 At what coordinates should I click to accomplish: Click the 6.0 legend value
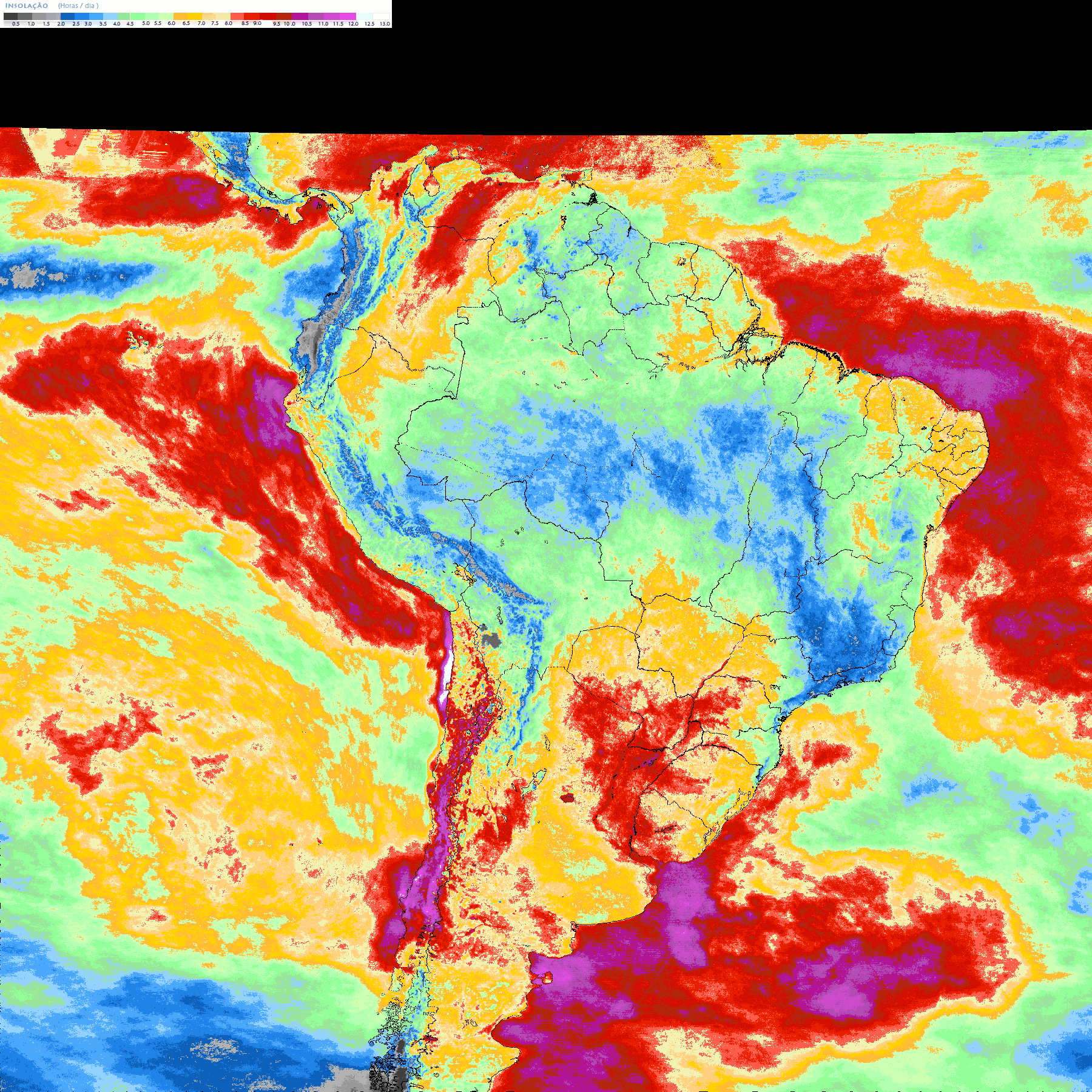tap(171, 23)
